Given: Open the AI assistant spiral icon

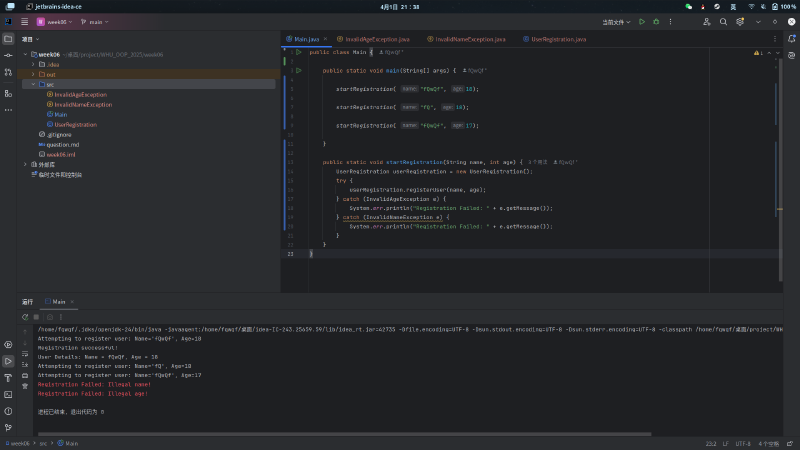Looking at the screenshot, I should [x=791, y=55].
